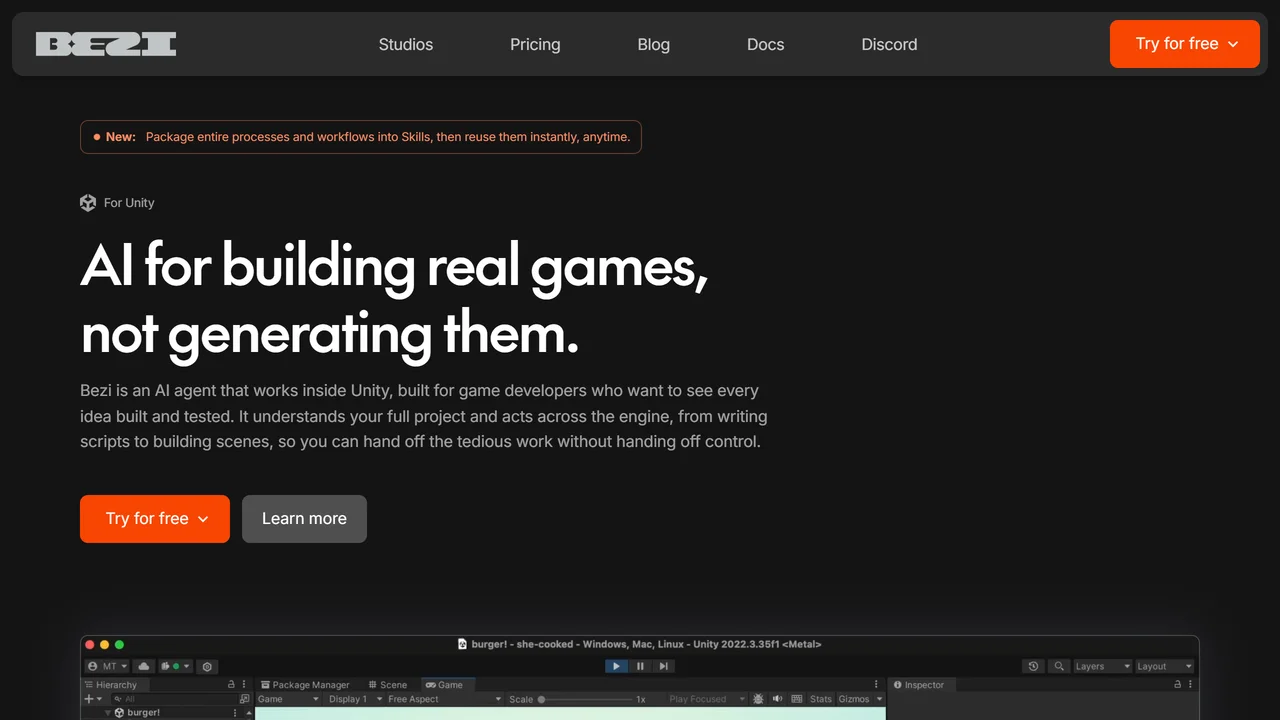Toggle the Stats button in Game view
The height and width of the screenshot is (720, 1280).
[821, 699]
